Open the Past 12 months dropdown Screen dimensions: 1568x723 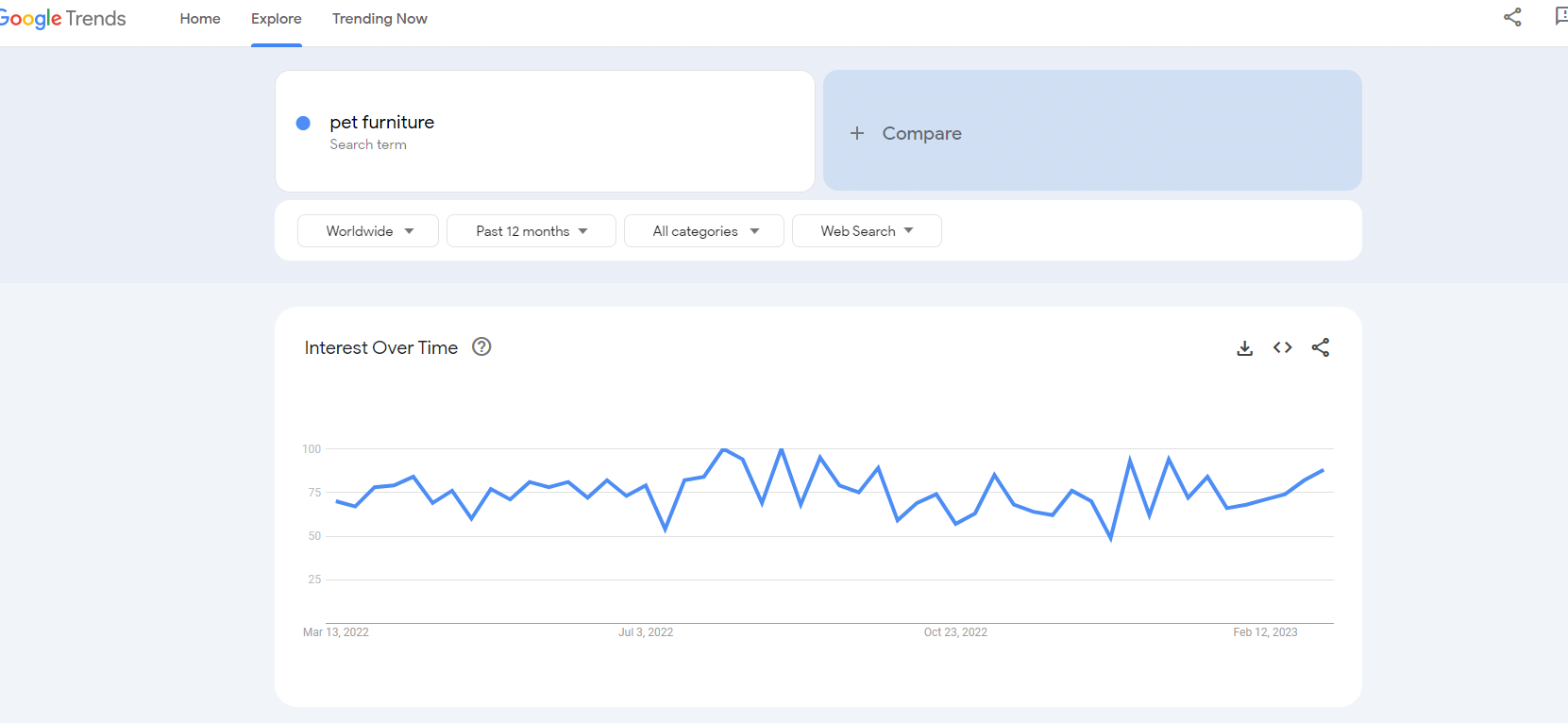[x=531, y=231]
